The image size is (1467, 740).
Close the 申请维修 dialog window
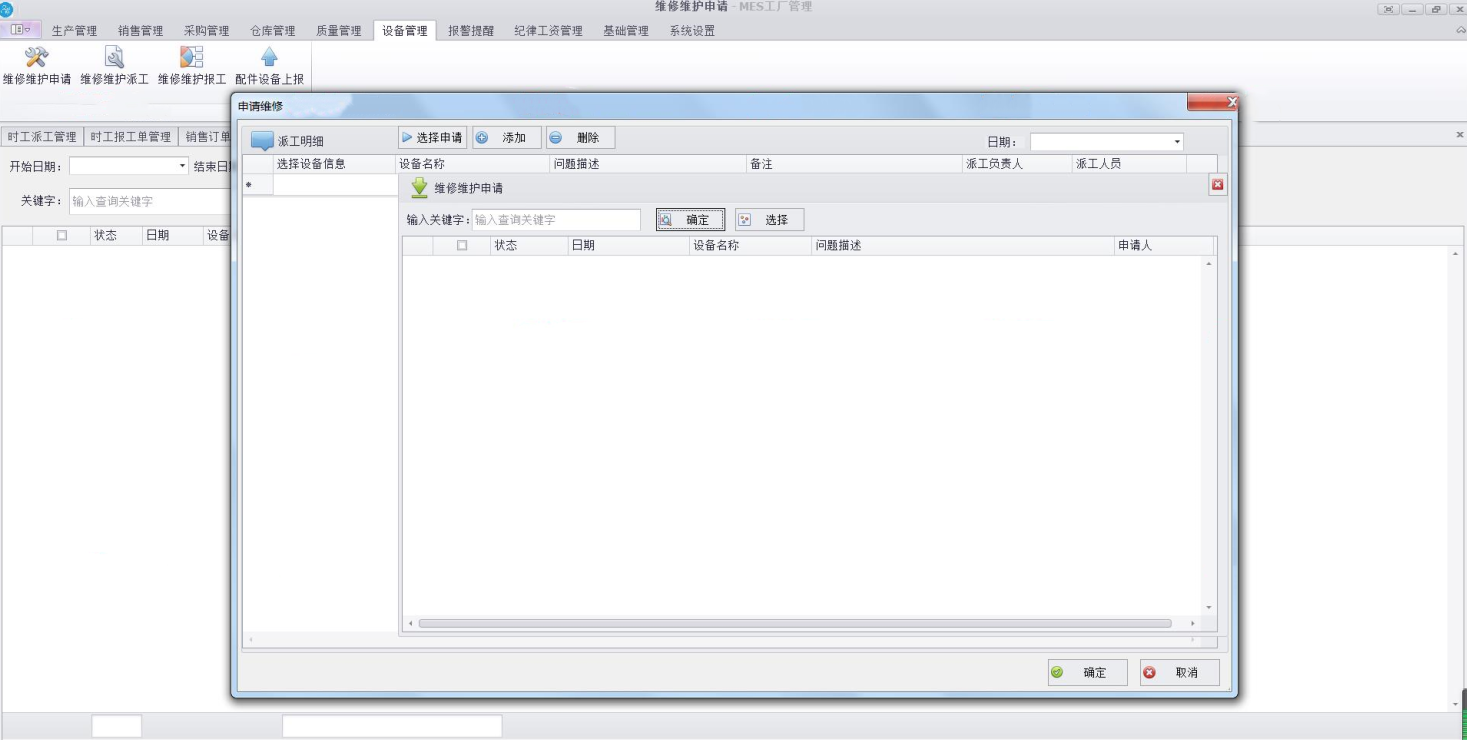point(1213,102)
